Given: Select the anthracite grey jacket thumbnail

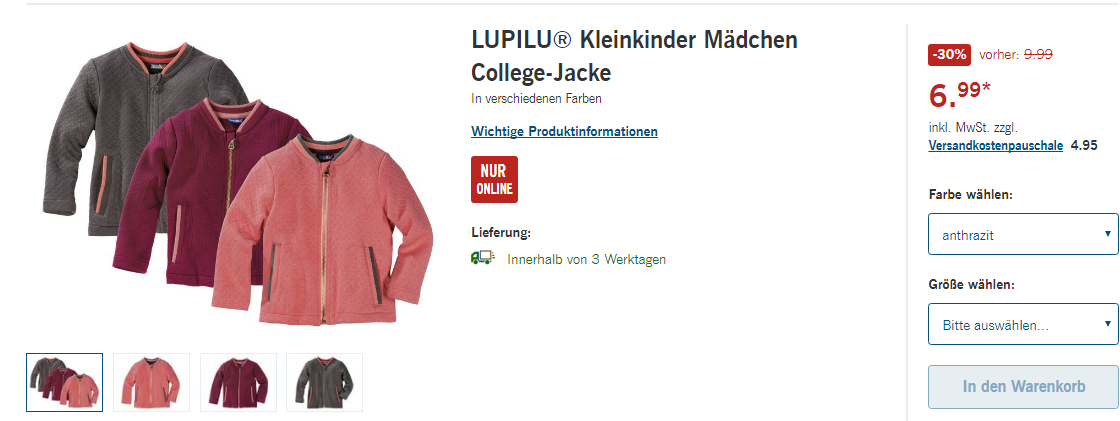Looking at the screenshot, I should click(x=324, y=382).
